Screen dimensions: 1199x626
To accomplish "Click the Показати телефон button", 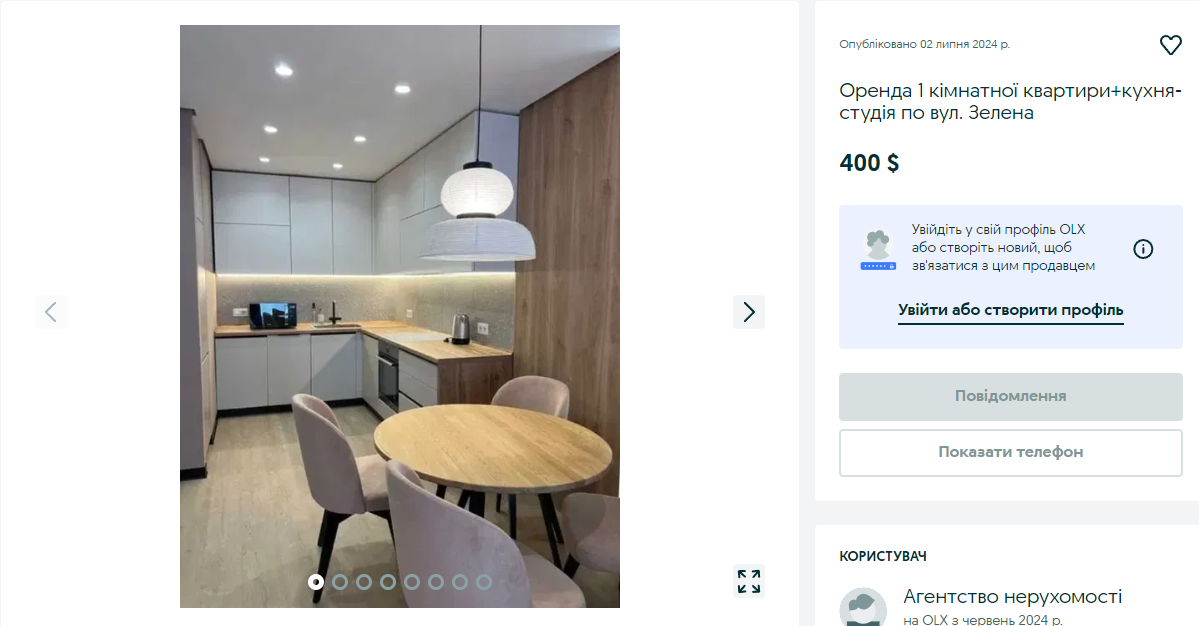I will point(1010,452).
